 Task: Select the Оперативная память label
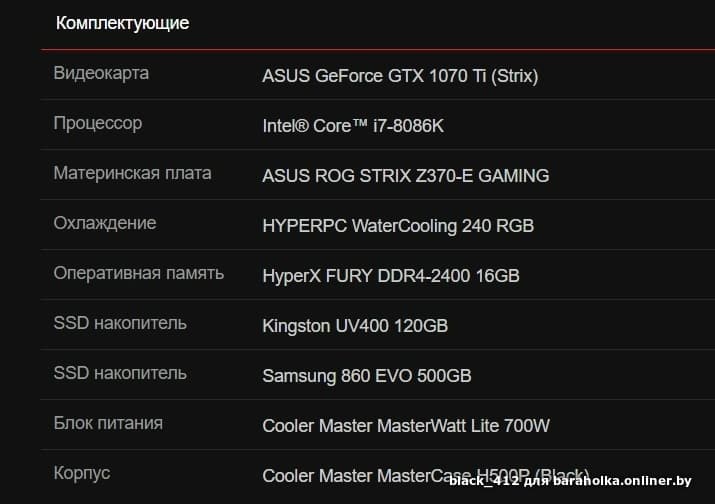[x=139, y=273]
